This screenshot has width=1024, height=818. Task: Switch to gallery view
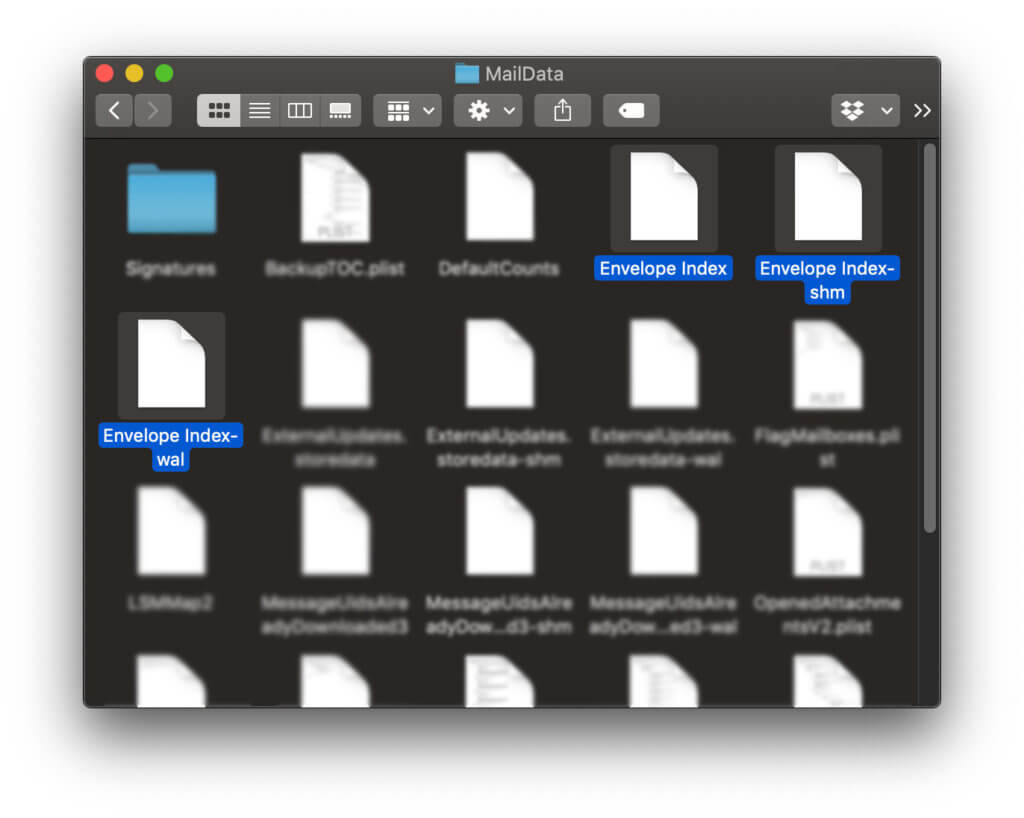click(x=340, y=110)
